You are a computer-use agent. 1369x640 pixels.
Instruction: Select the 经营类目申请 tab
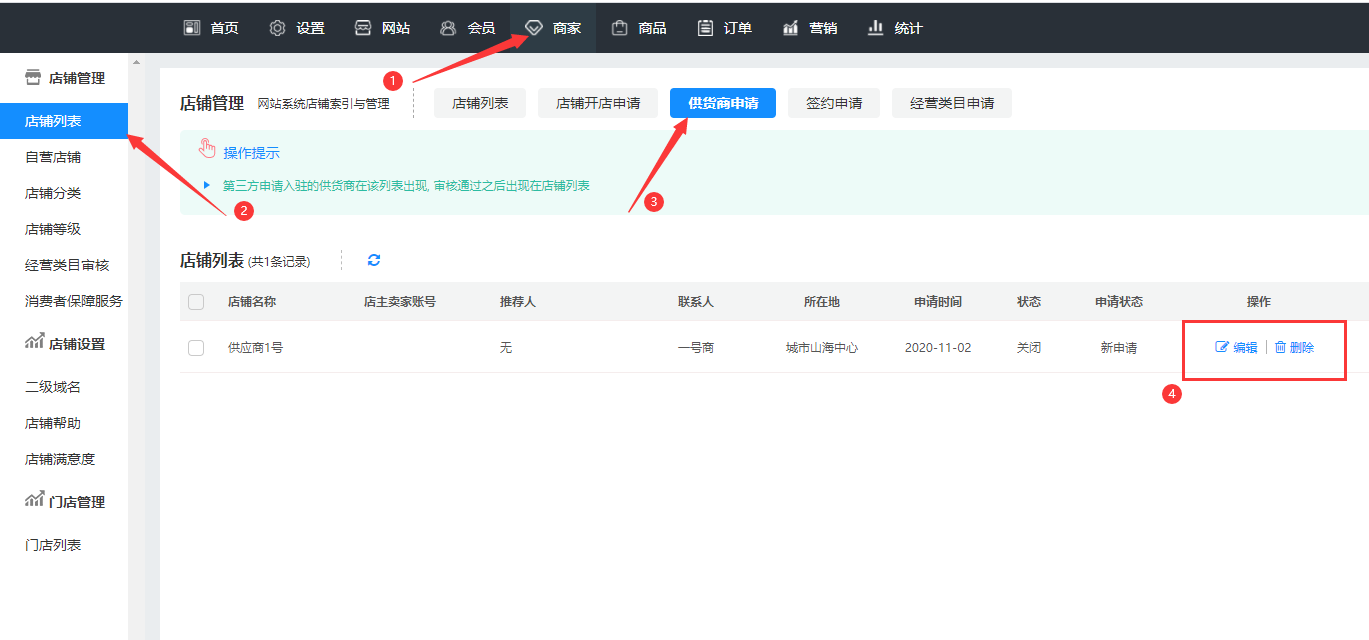pos(951,103)
